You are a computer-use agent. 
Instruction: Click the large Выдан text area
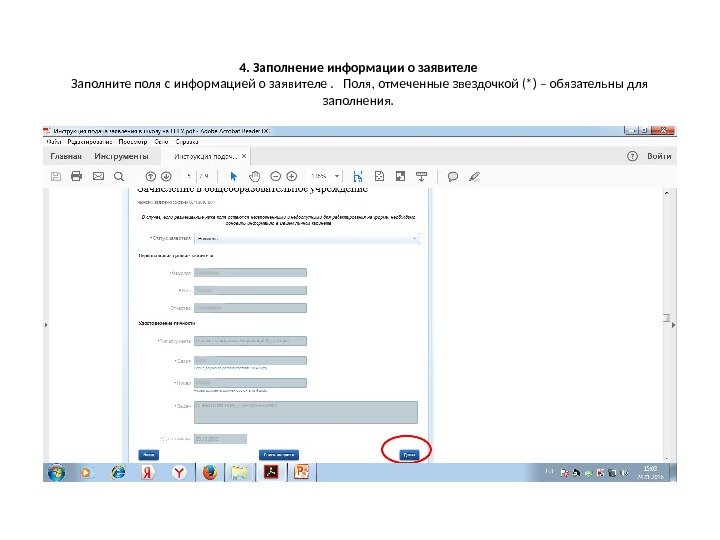click(306, 412)
